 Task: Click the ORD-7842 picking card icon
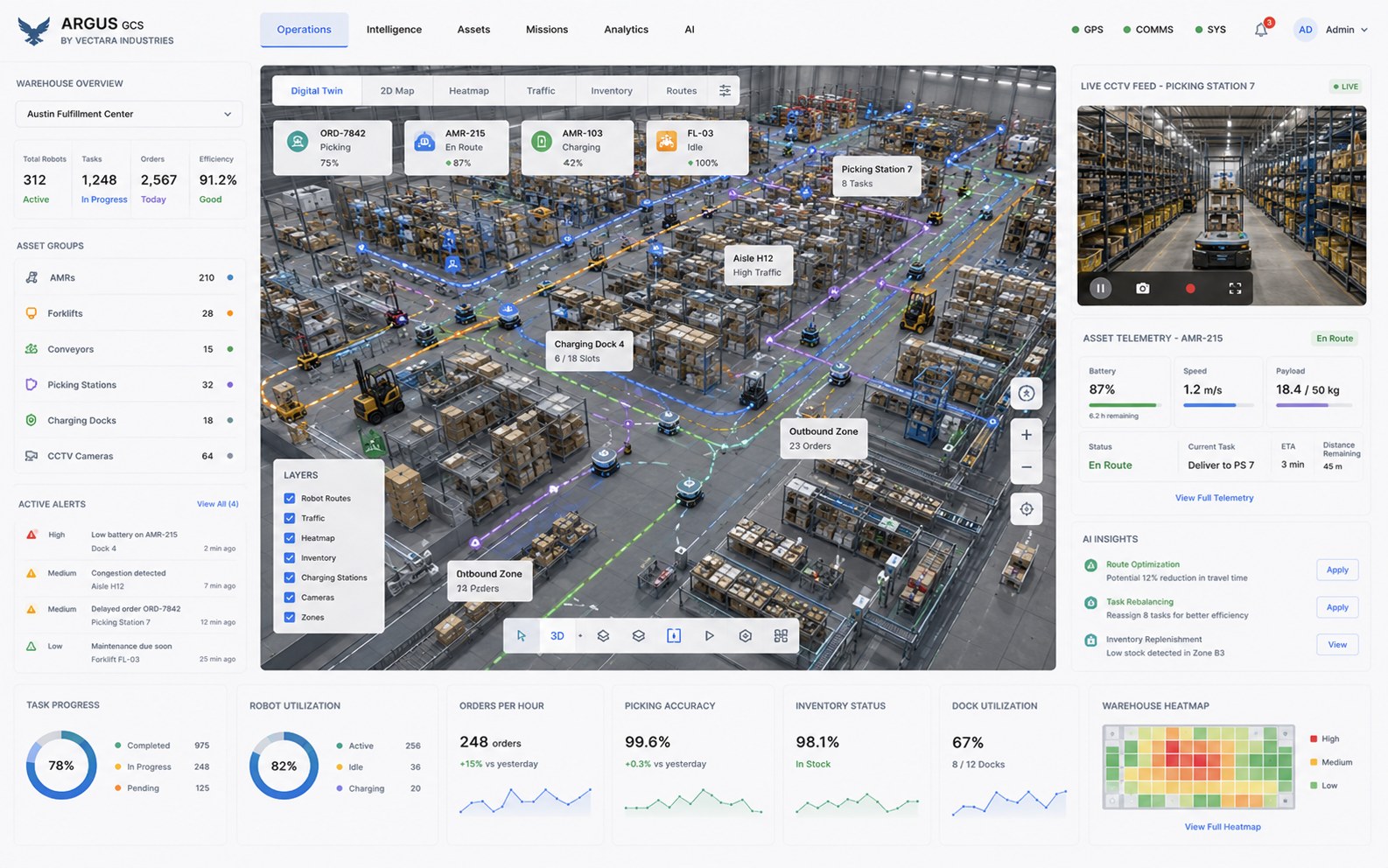click(298, 141)
